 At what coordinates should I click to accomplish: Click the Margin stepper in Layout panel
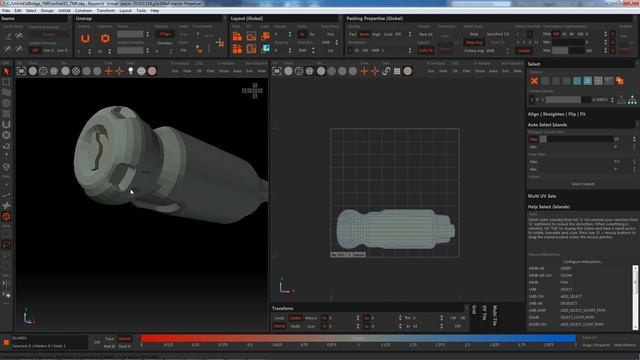(290, 34)
